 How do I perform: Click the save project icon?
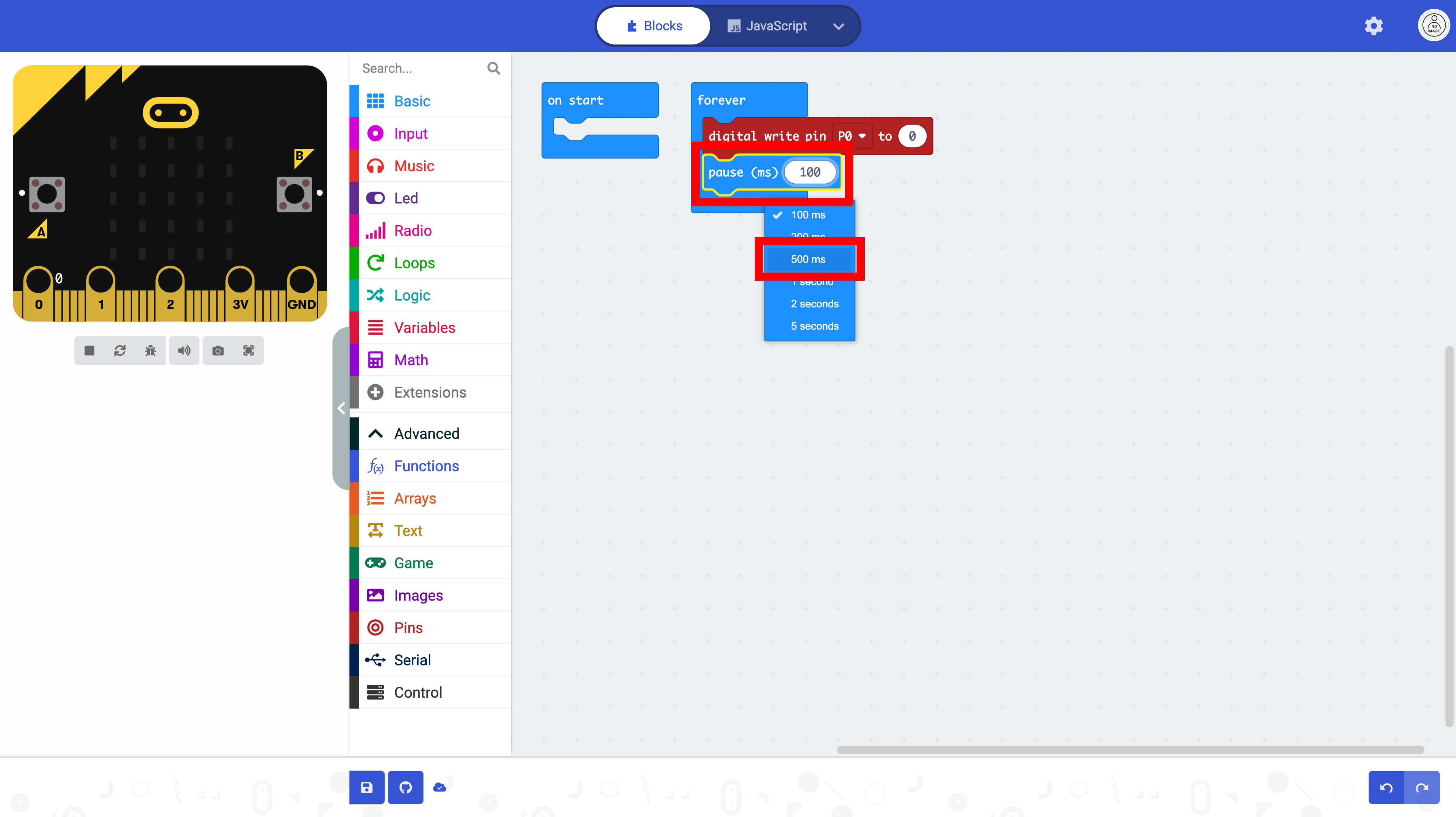tap(366, 787)
